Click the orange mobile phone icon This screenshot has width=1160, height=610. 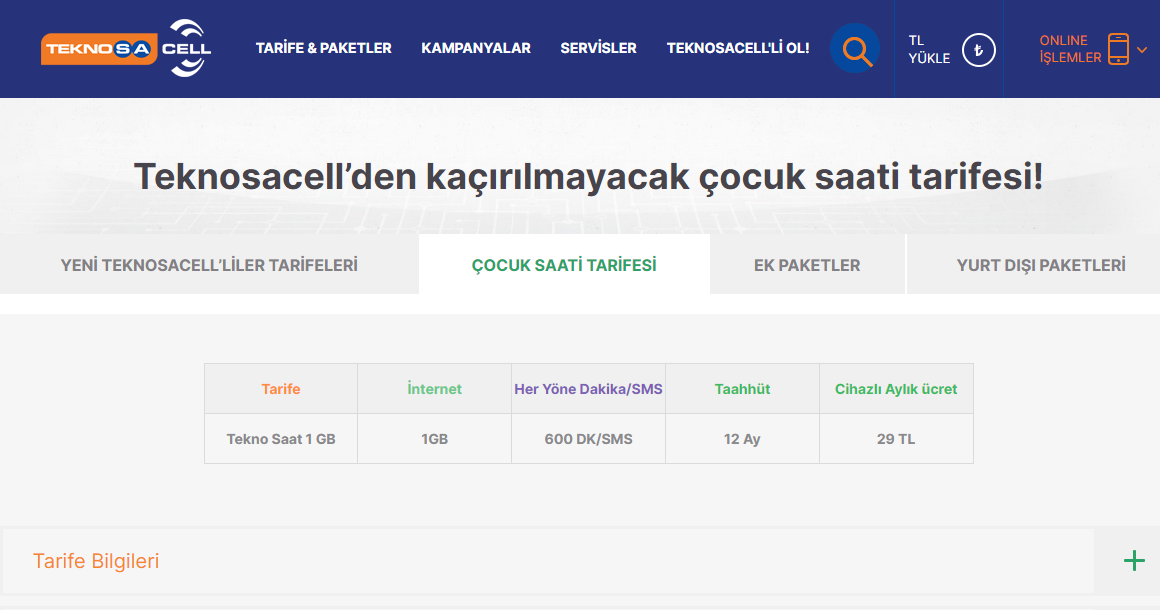1118,49
